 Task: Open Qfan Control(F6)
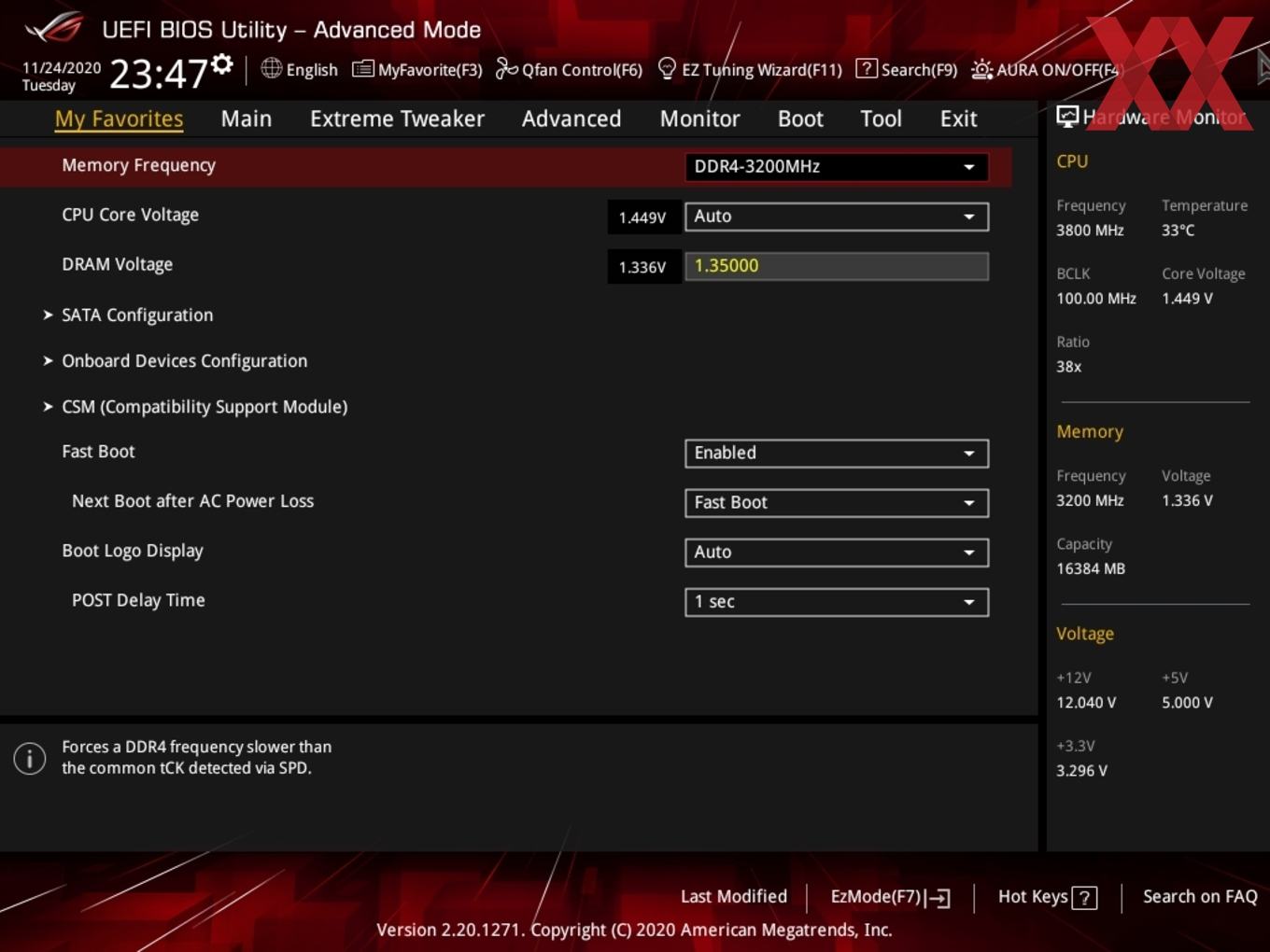tap(569, 69)
